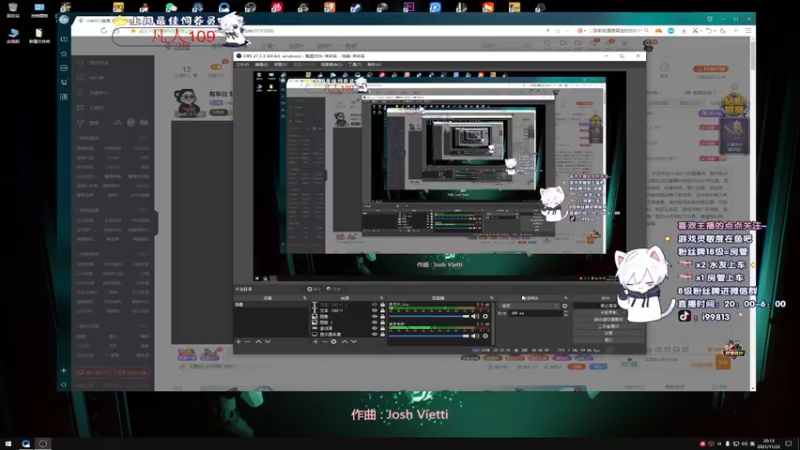Add a new source in OBS
800x450 pixels.
point(315,341)
